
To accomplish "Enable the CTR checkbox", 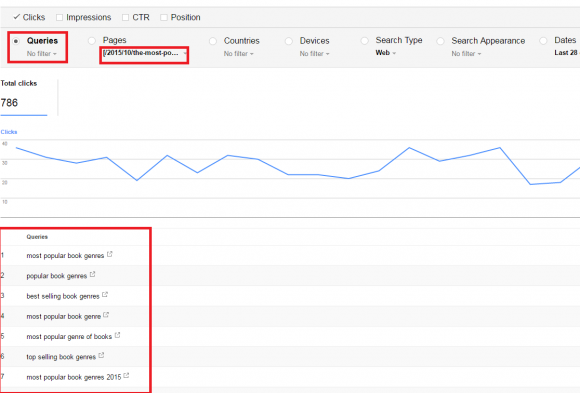I will point(125,17).
